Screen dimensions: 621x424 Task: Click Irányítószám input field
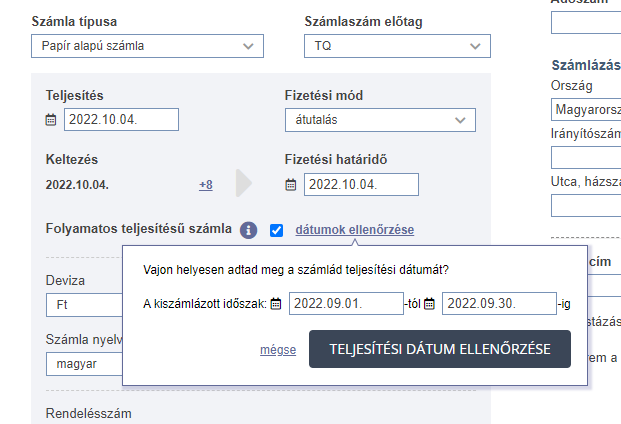[x=586, y=158]
